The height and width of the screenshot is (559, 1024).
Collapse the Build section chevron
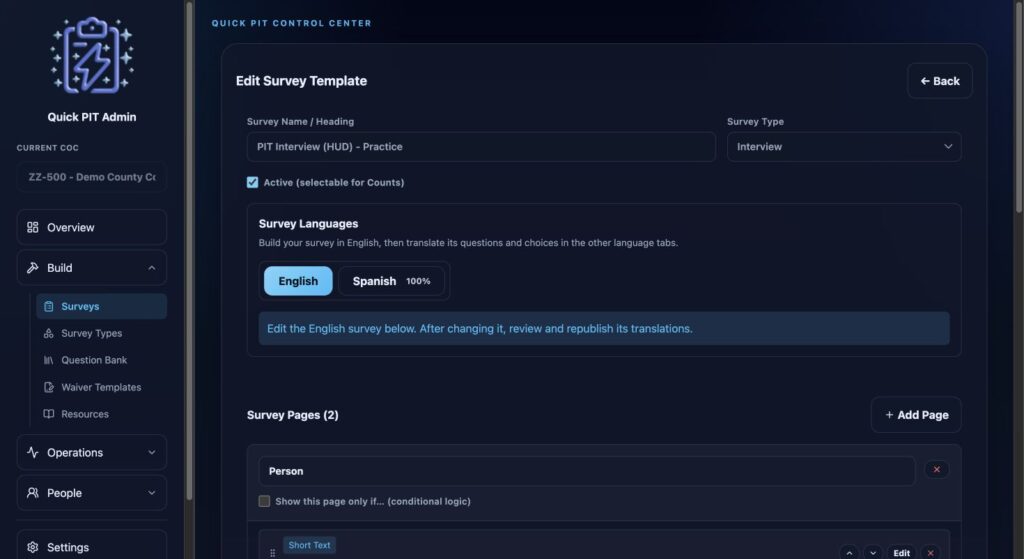[152, 268]
